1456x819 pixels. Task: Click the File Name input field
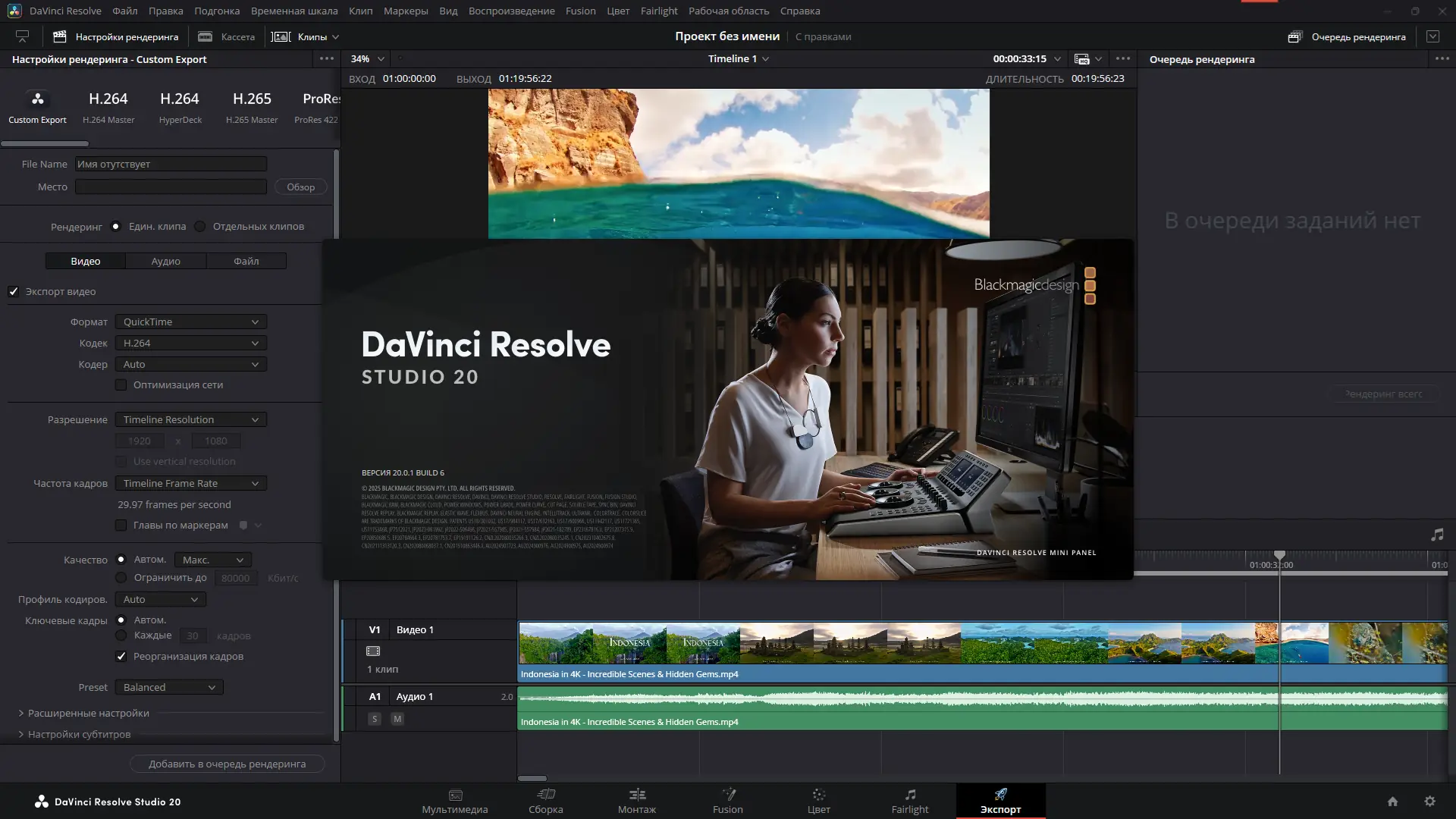[170, 163]
